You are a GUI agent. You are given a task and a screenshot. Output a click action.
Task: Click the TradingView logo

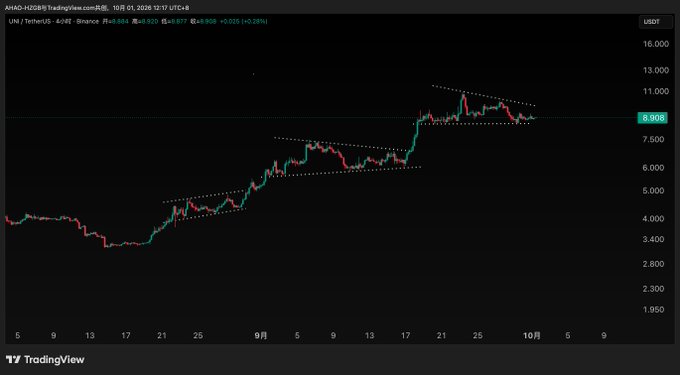(x=45, y=359)
